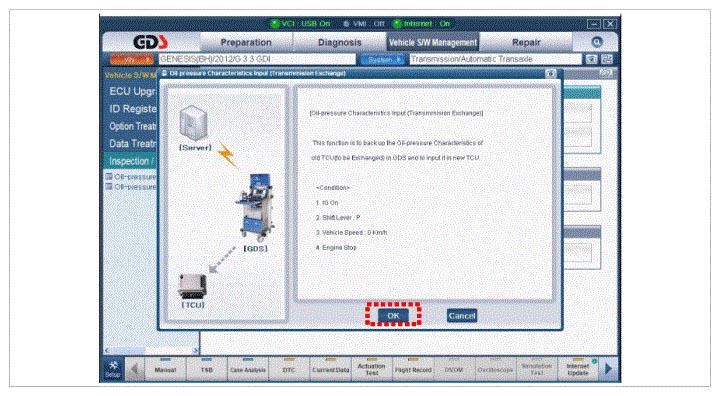Click the Internet On status indicator
The image size is (720, 396).
pyautogui.click(x=421, y=23)
